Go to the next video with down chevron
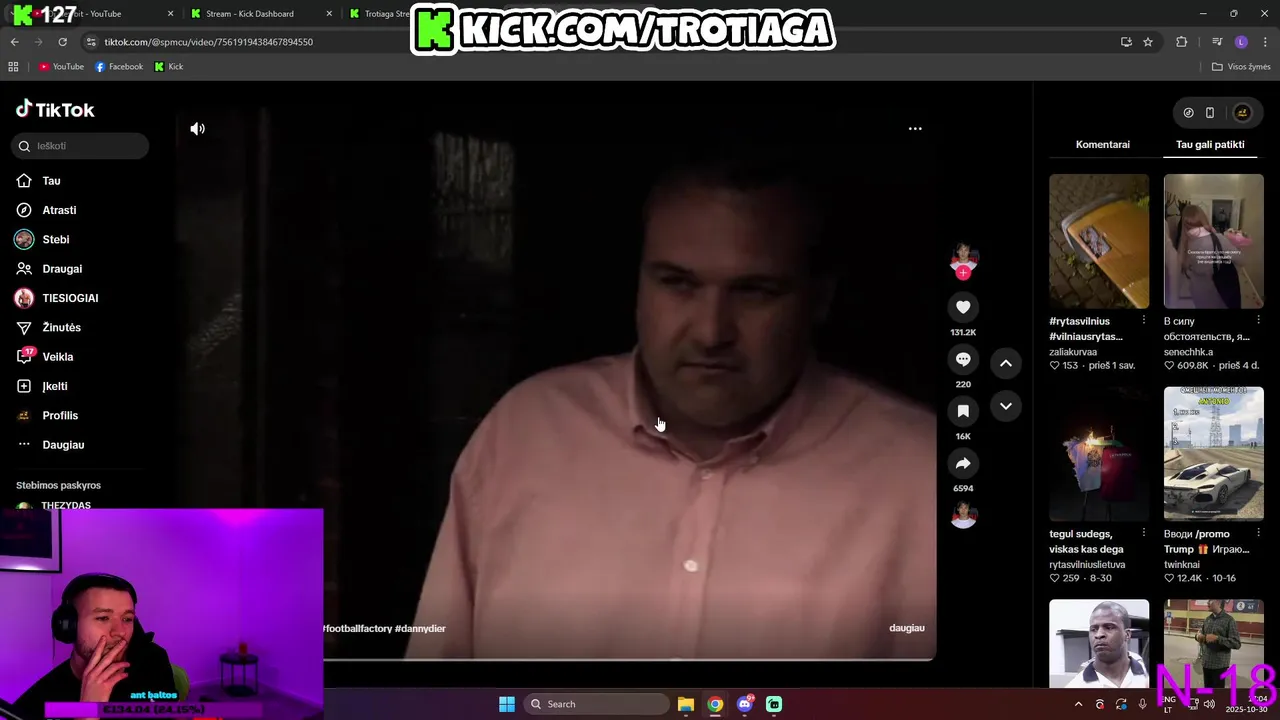 (x=1006, y=406)
